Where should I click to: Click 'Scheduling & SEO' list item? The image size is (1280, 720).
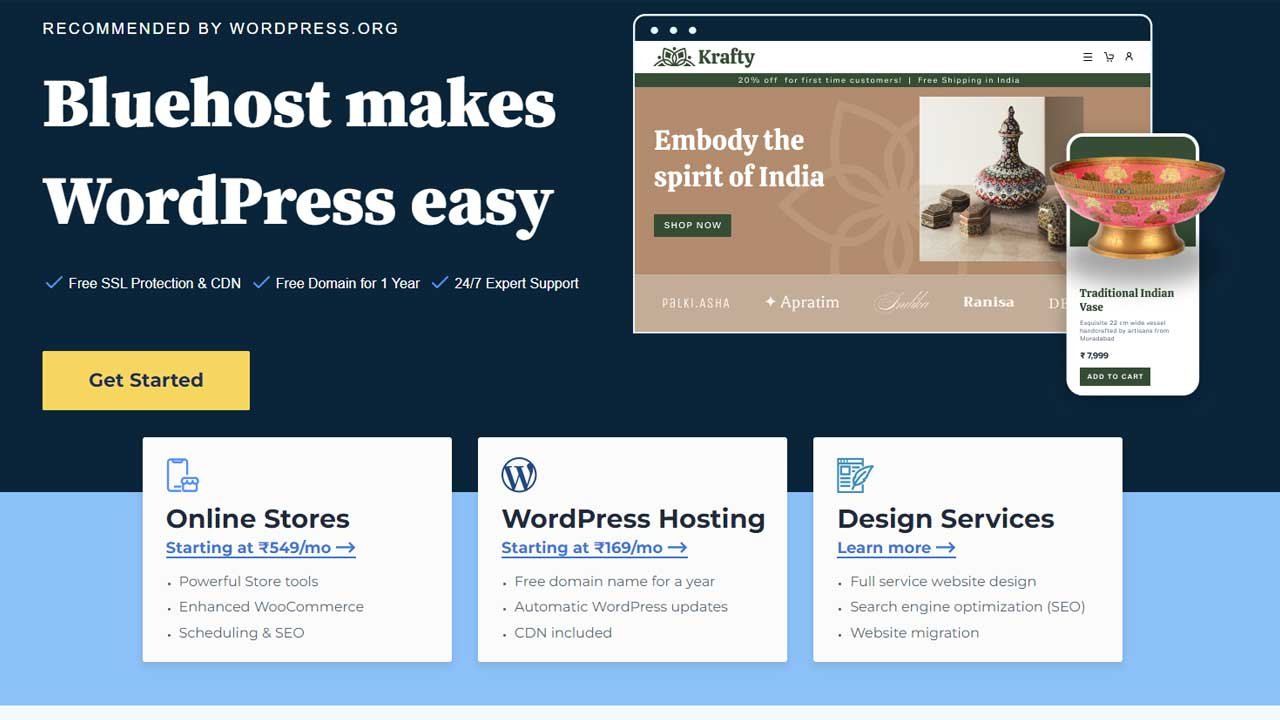[241, 633]
